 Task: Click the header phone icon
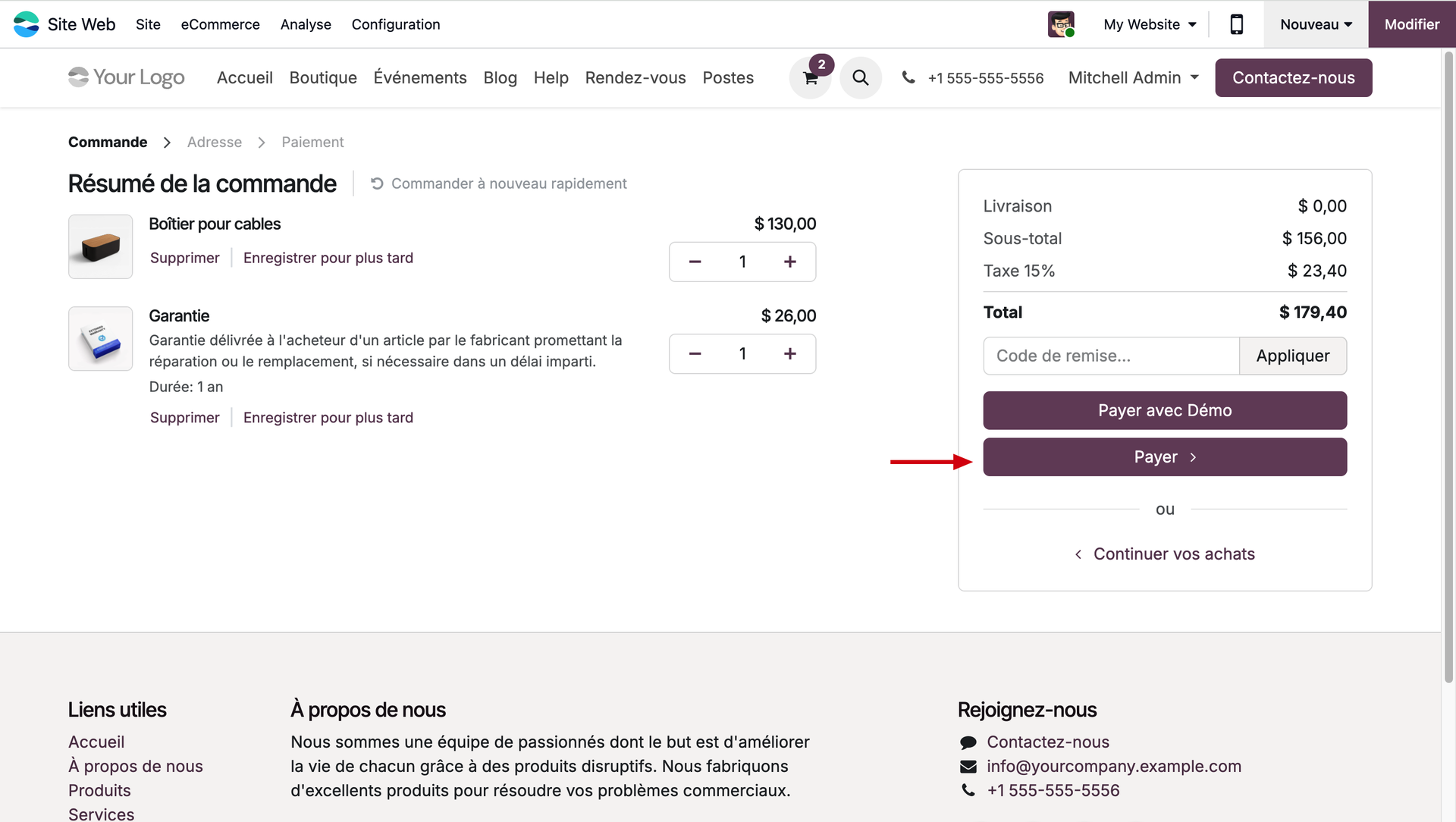pyautogui.click(x=908, y=77)
